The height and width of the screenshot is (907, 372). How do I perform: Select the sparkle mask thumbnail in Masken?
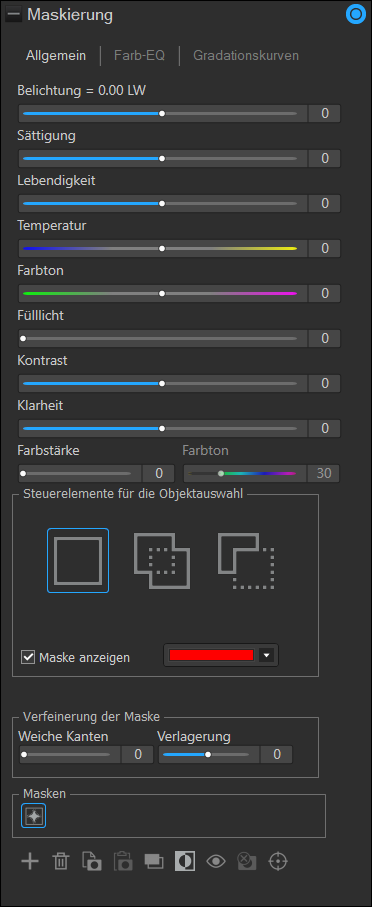pos(34,816)
